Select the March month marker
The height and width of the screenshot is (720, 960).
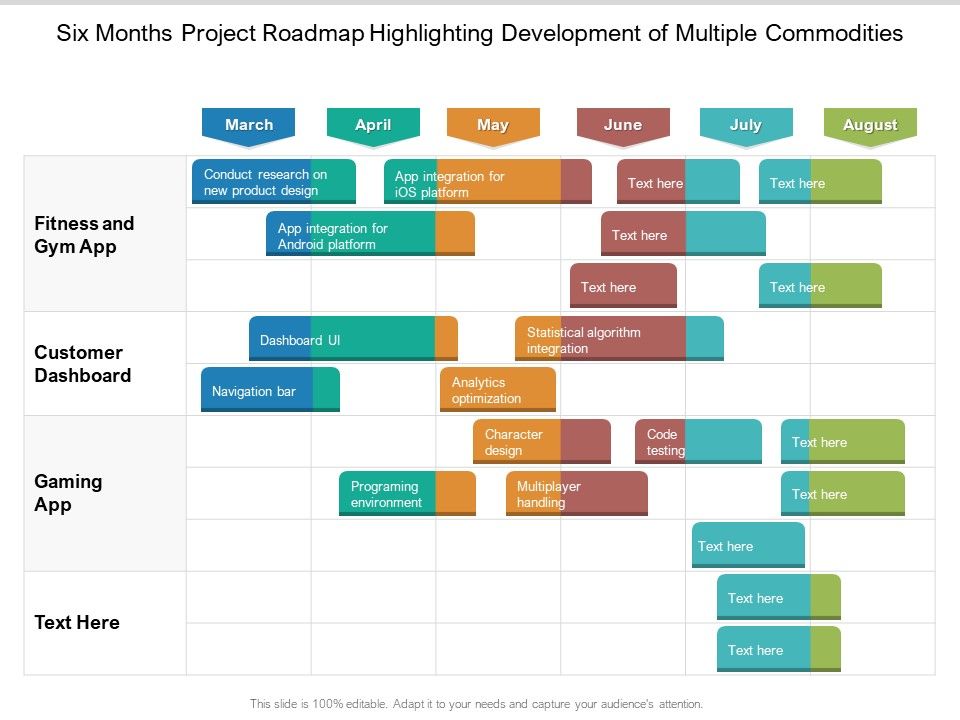pyautogui.click(x=248, y=124)
